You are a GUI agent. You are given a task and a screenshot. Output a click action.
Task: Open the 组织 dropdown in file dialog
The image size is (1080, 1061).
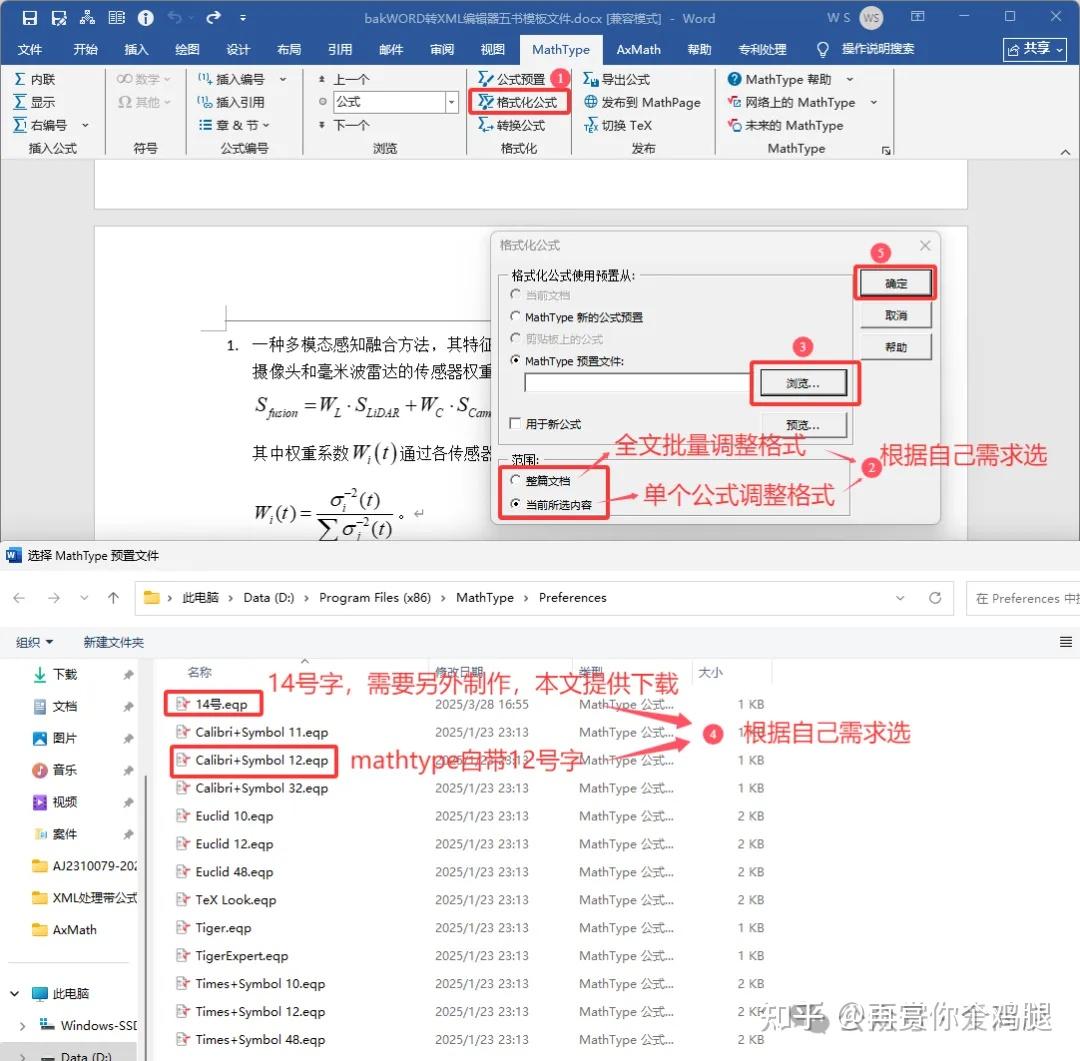tap(33, 641)
